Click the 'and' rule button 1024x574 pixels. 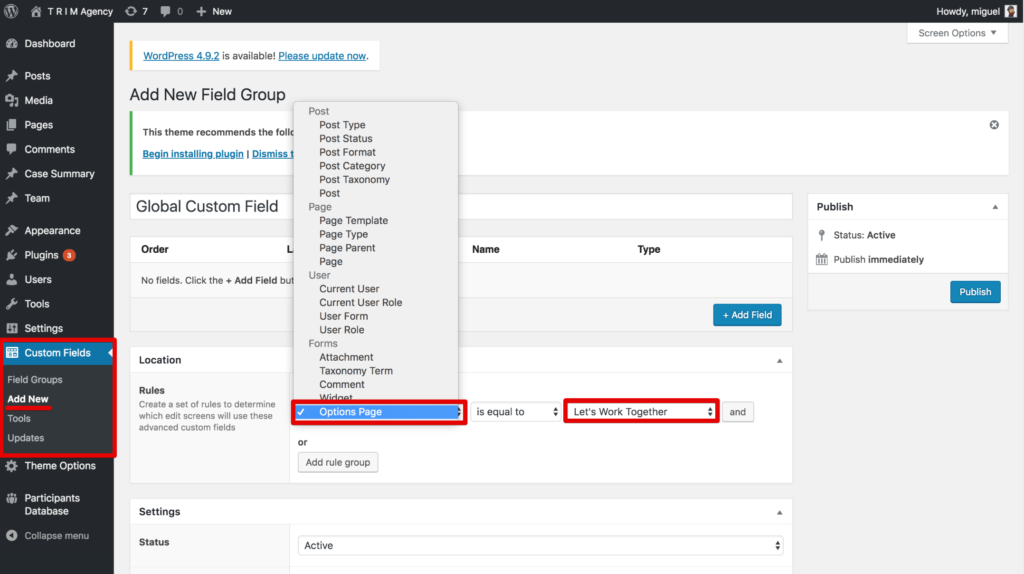[x=737, y=412]
